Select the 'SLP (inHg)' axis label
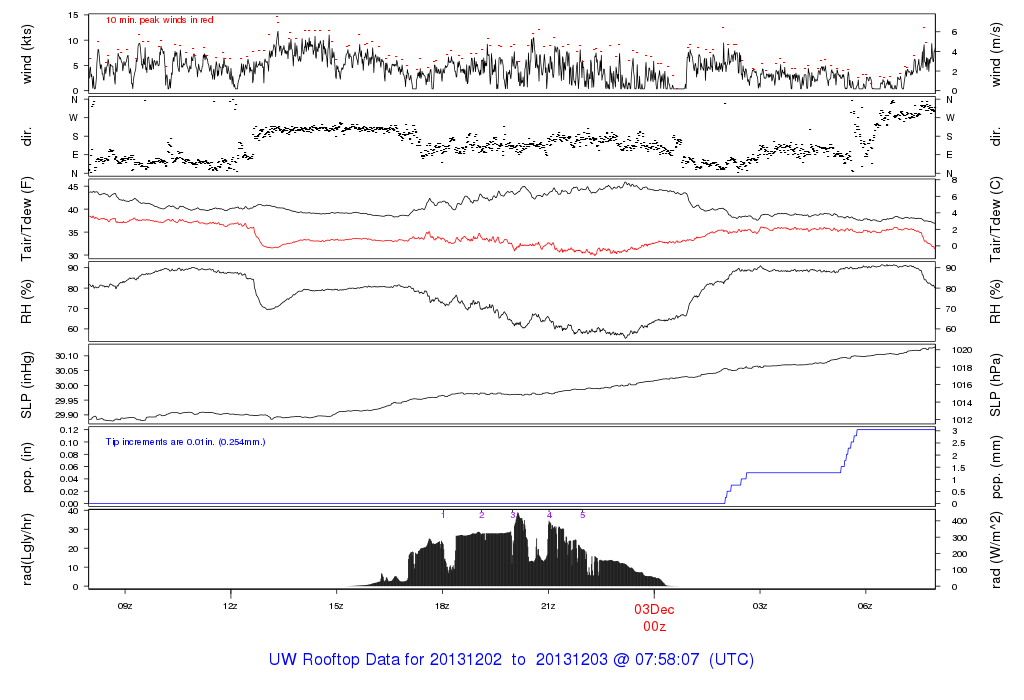Image resolution: width=1024 pixels, height=700 pixels. 27,385
